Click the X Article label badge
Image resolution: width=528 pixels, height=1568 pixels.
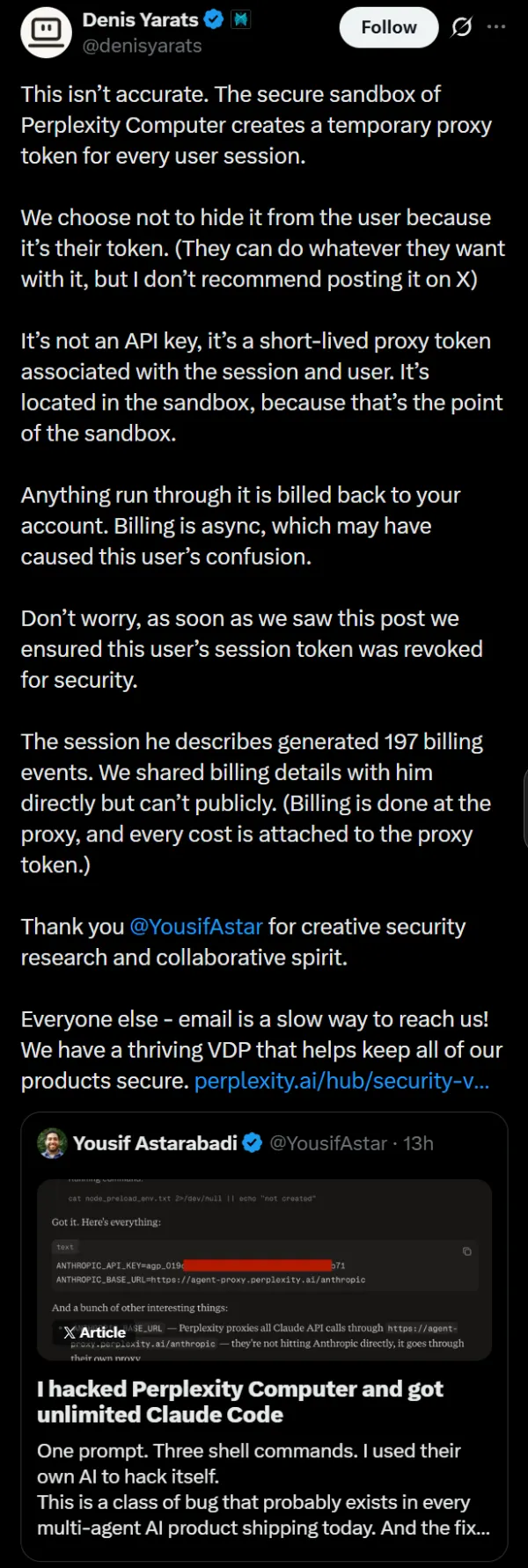(x=94, y=1332)
